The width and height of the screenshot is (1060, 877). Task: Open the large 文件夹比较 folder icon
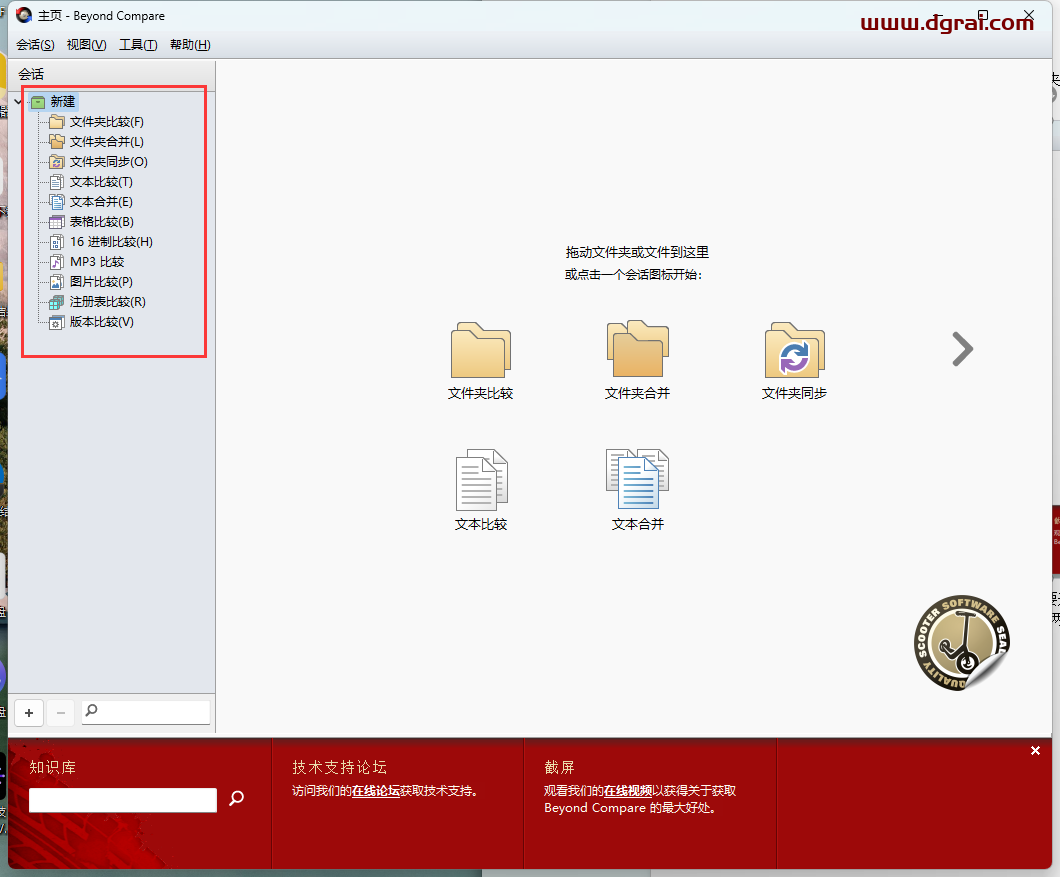[x=481, y=350]
